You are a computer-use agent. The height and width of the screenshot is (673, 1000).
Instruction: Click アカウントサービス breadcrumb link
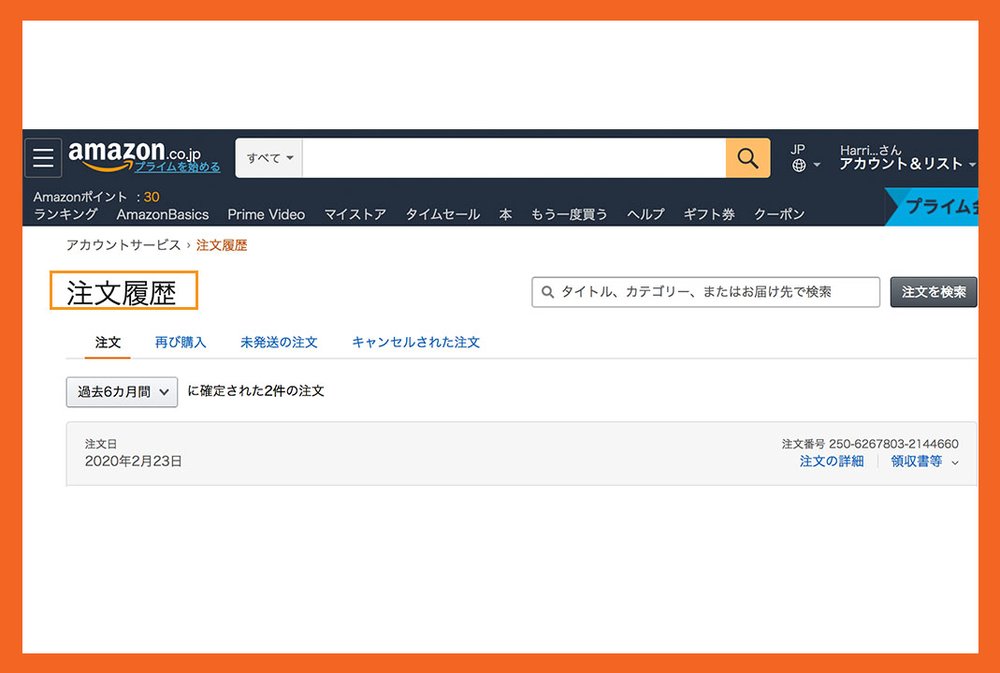click(x=123, y=245)
